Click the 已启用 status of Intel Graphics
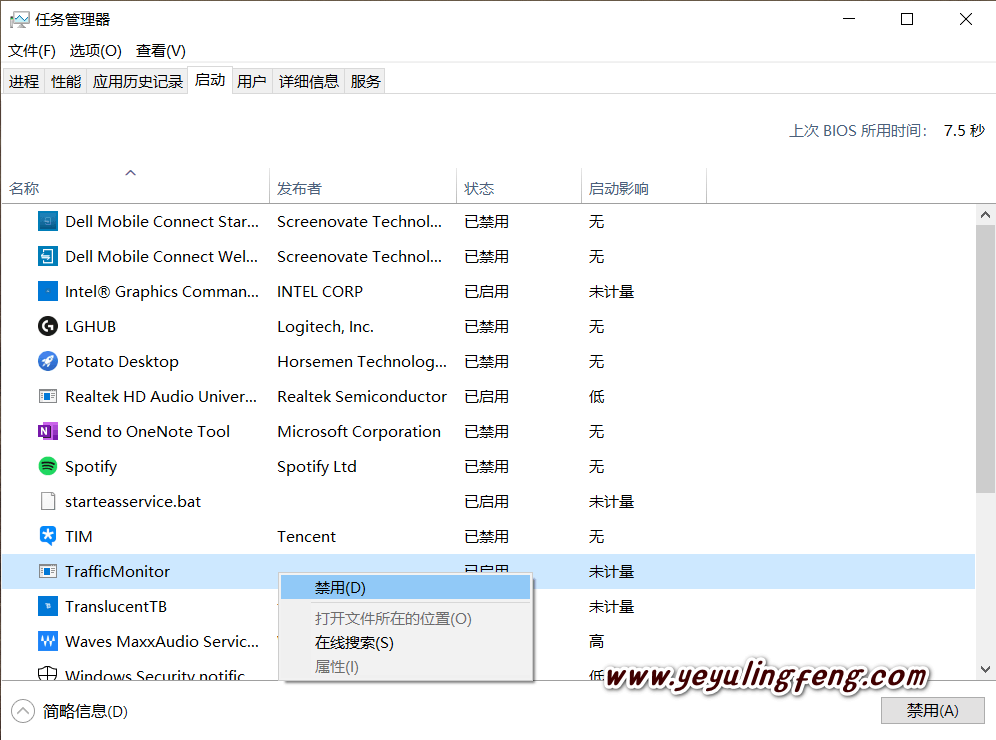This screenshot has width=996, height=740. click(x=487, y=292)
